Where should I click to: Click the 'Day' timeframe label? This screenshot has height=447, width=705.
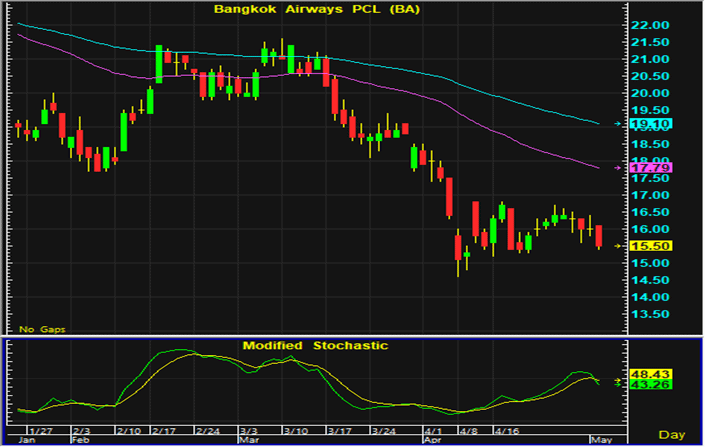(x=671, y=434)
